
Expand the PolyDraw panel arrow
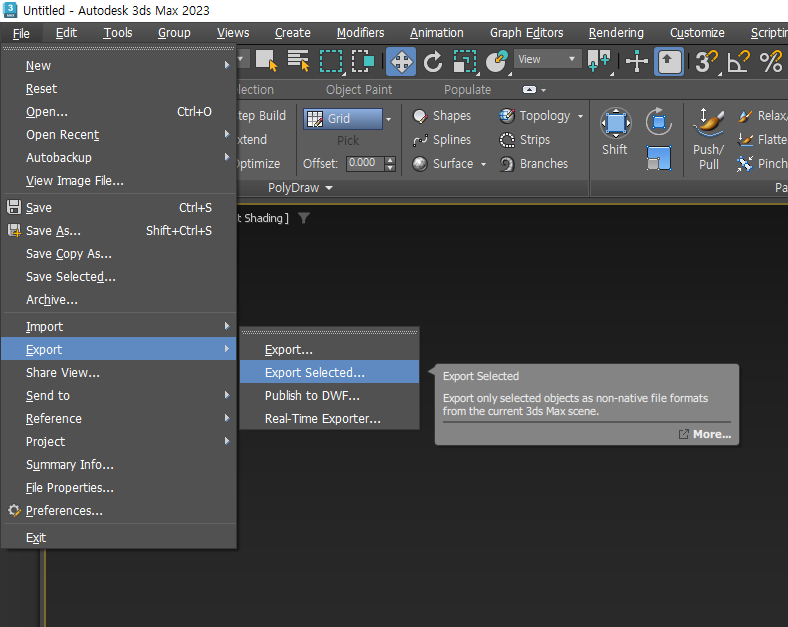(329, 188)
